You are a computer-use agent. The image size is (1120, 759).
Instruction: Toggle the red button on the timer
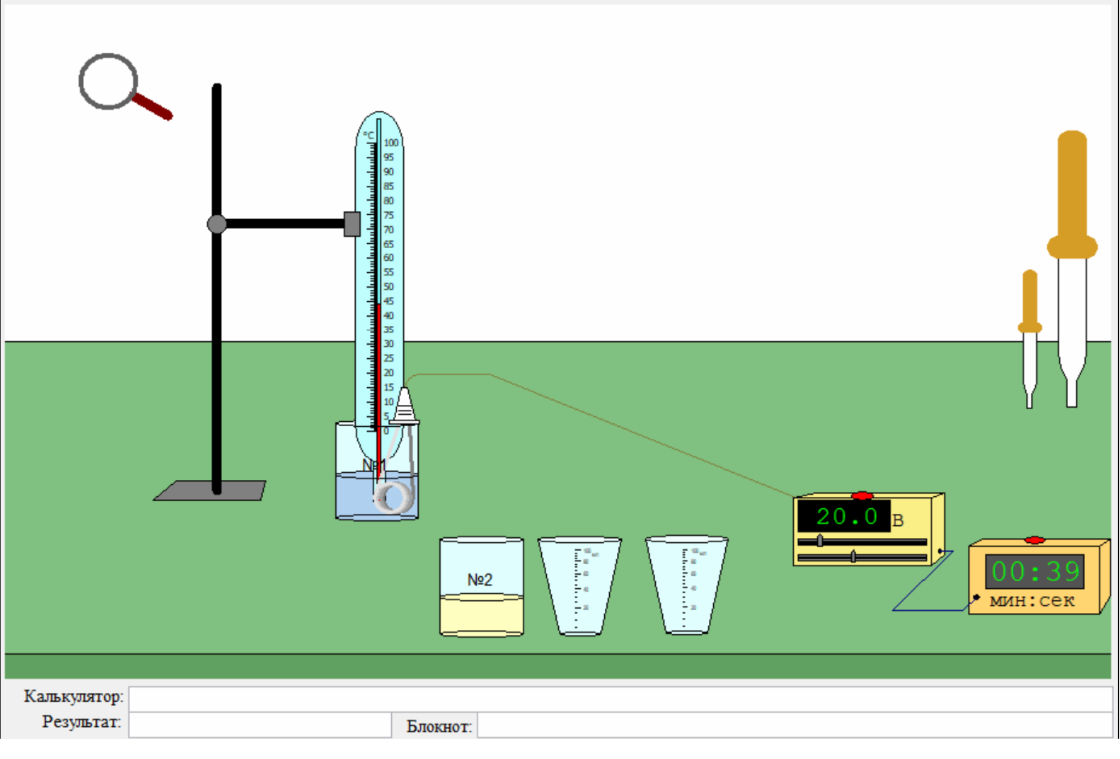pos(1034,540)
